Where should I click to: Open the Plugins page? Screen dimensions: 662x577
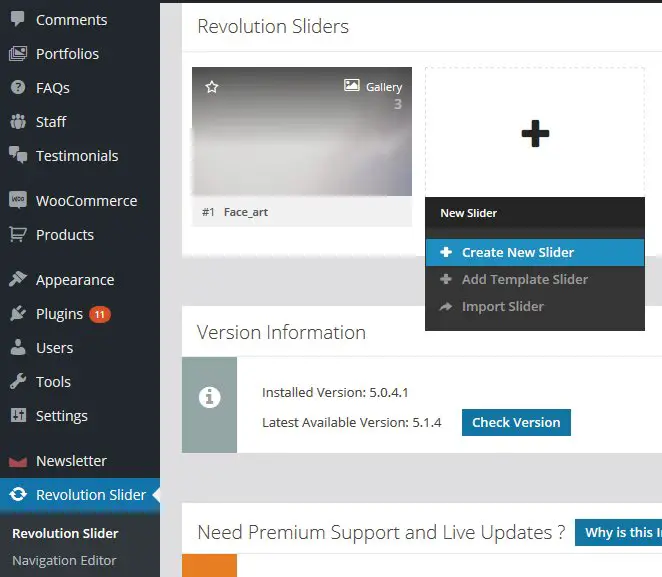pyautogui.click(x=59, y=314)
